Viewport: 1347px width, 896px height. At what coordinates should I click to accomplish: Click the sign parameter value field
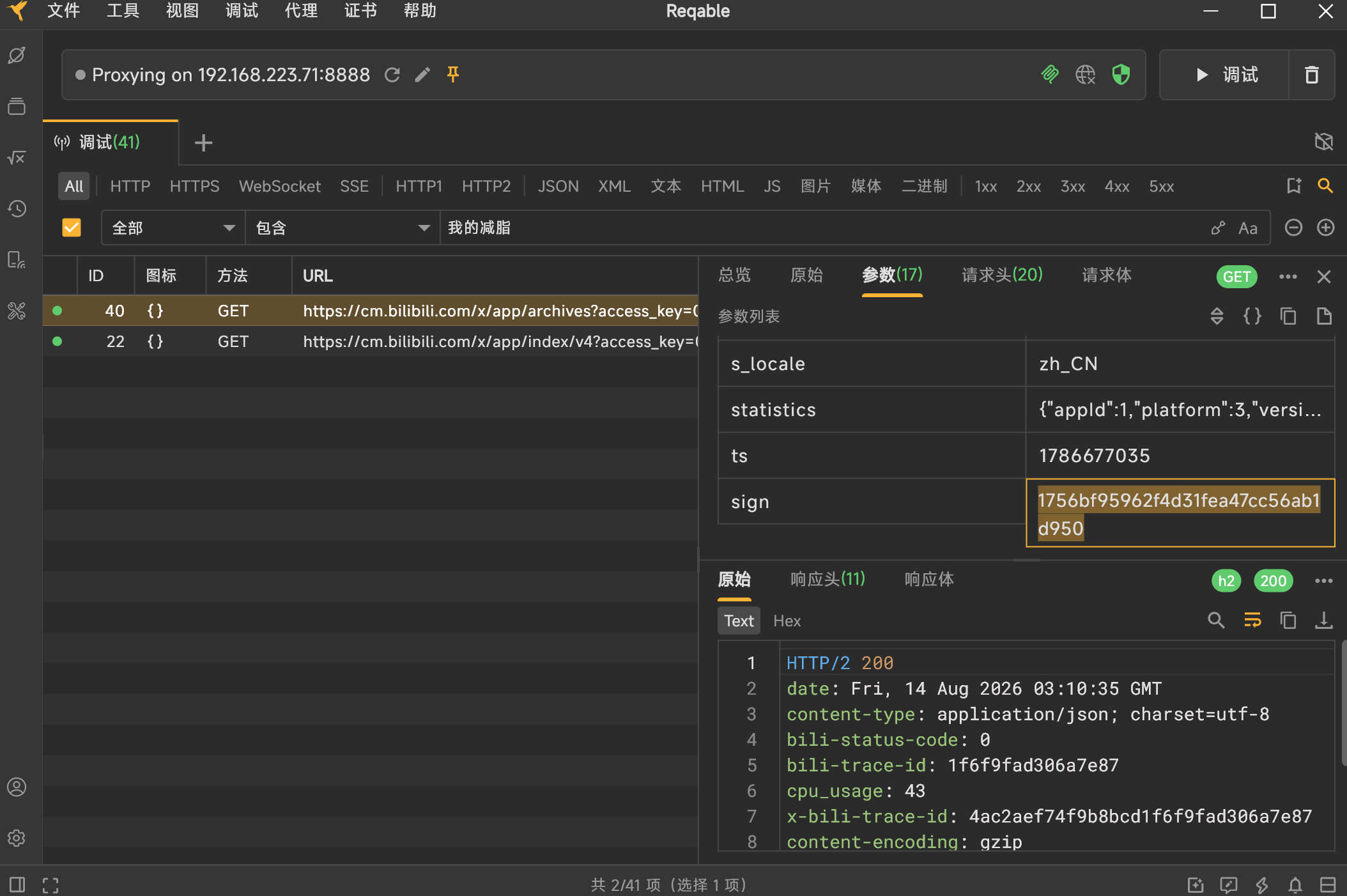click(1180, 513)
